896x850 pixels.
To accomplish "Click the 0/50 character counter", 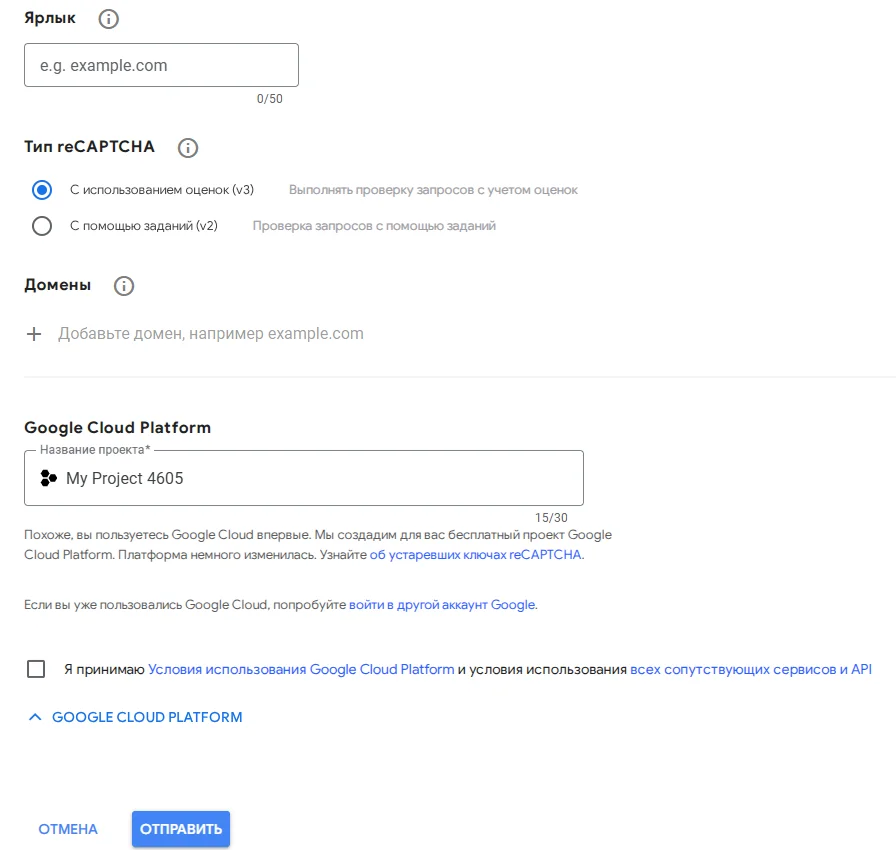I will [270, 99].
